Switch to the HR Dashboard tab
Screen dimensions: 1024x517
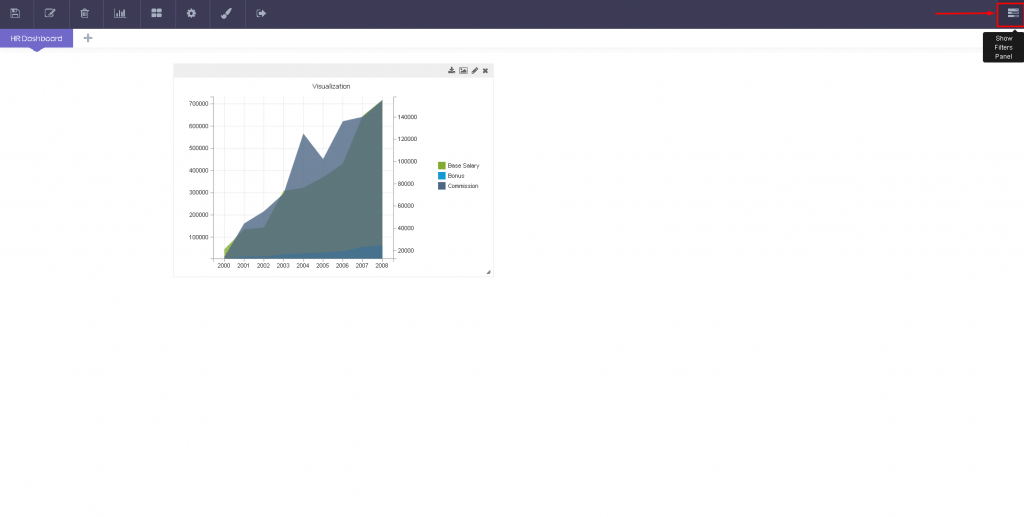tap(36, 38)
